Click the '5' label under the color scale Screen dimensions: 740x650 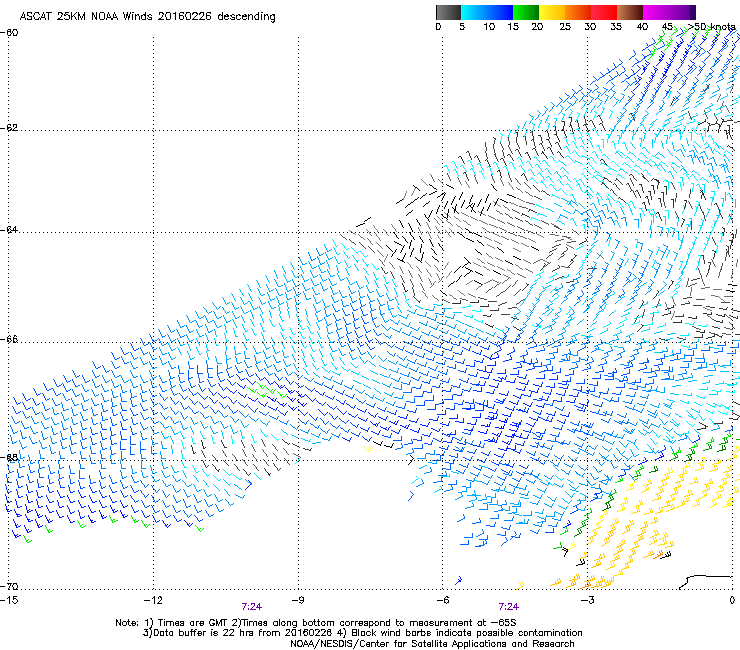pyautogui.click(x=462, y=27)
